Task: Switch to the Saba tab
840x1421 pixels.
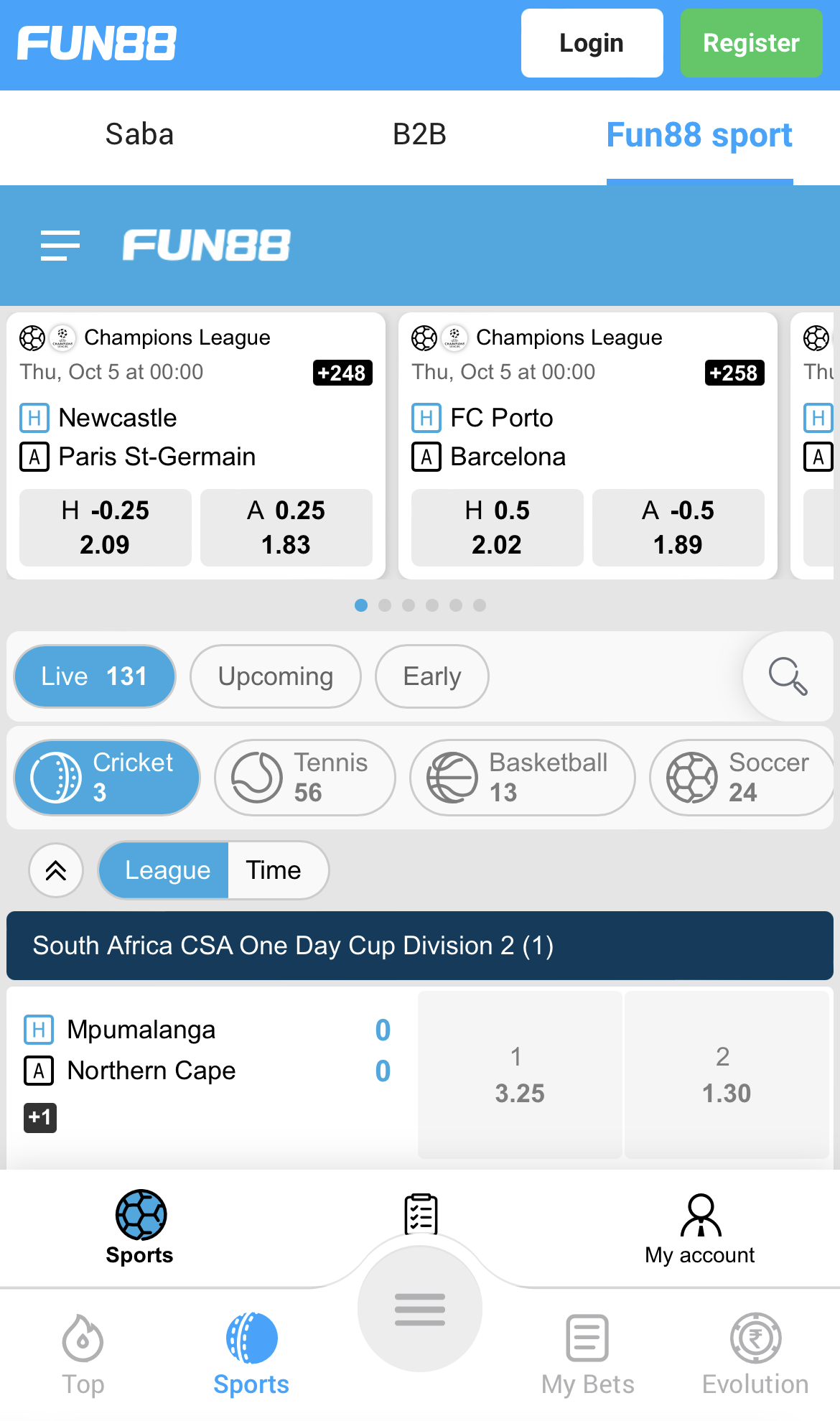Action: click(x=139, y=135)
